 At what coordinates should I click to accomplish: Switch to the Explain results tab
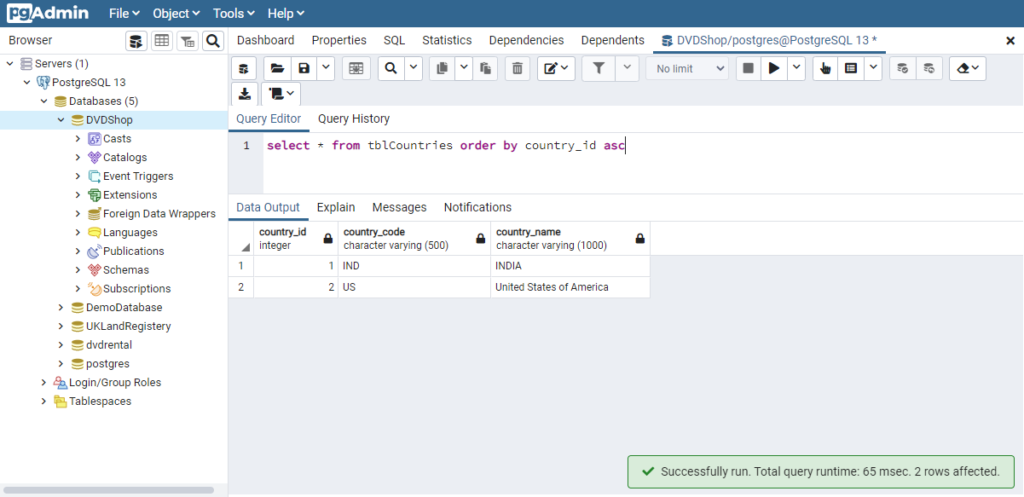point(336,207)
